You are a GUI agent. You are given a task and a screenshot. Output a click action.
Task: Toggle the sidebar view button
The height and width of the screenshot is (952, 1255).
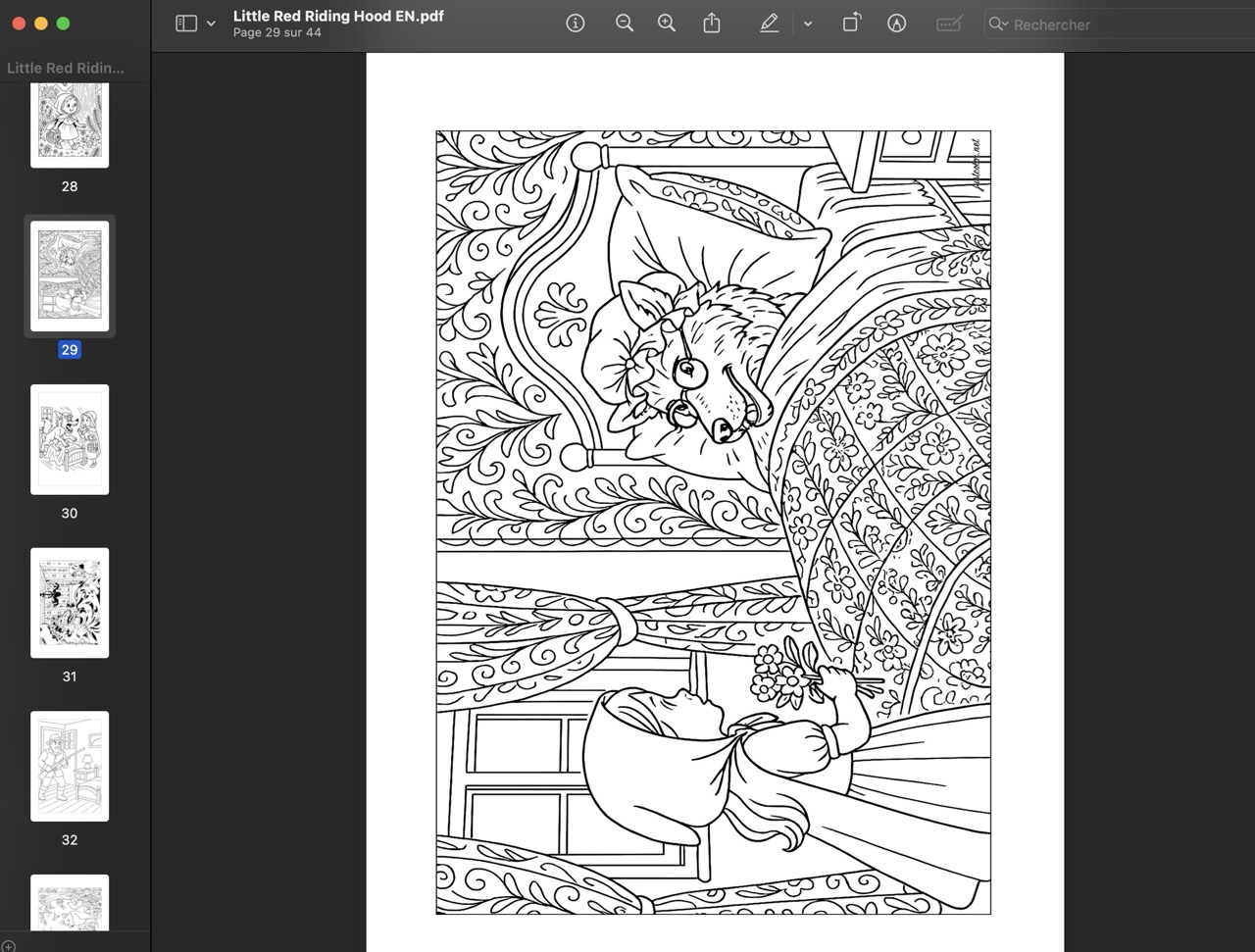[x=186, y=24]
